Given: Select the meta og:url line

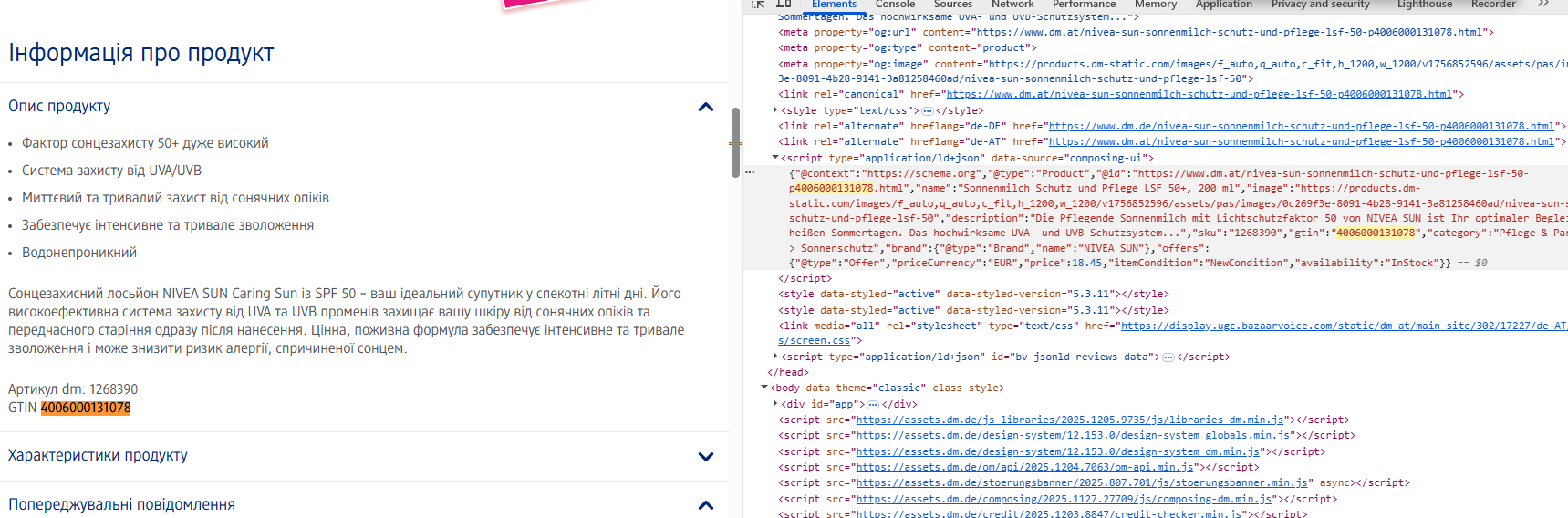Looking at the screenshot, I should click(1136, 32).
